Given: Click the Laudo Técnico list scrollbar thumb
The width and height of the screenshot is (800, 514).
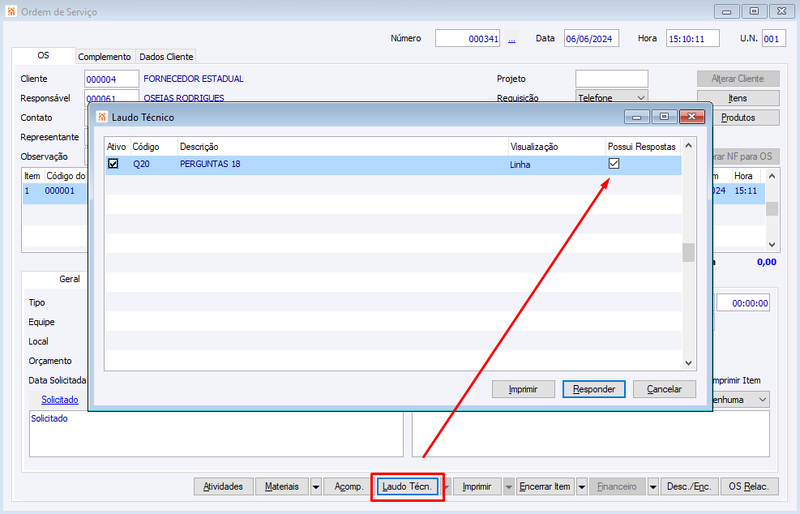Looking at the screenshot, I should click(688, 253).
